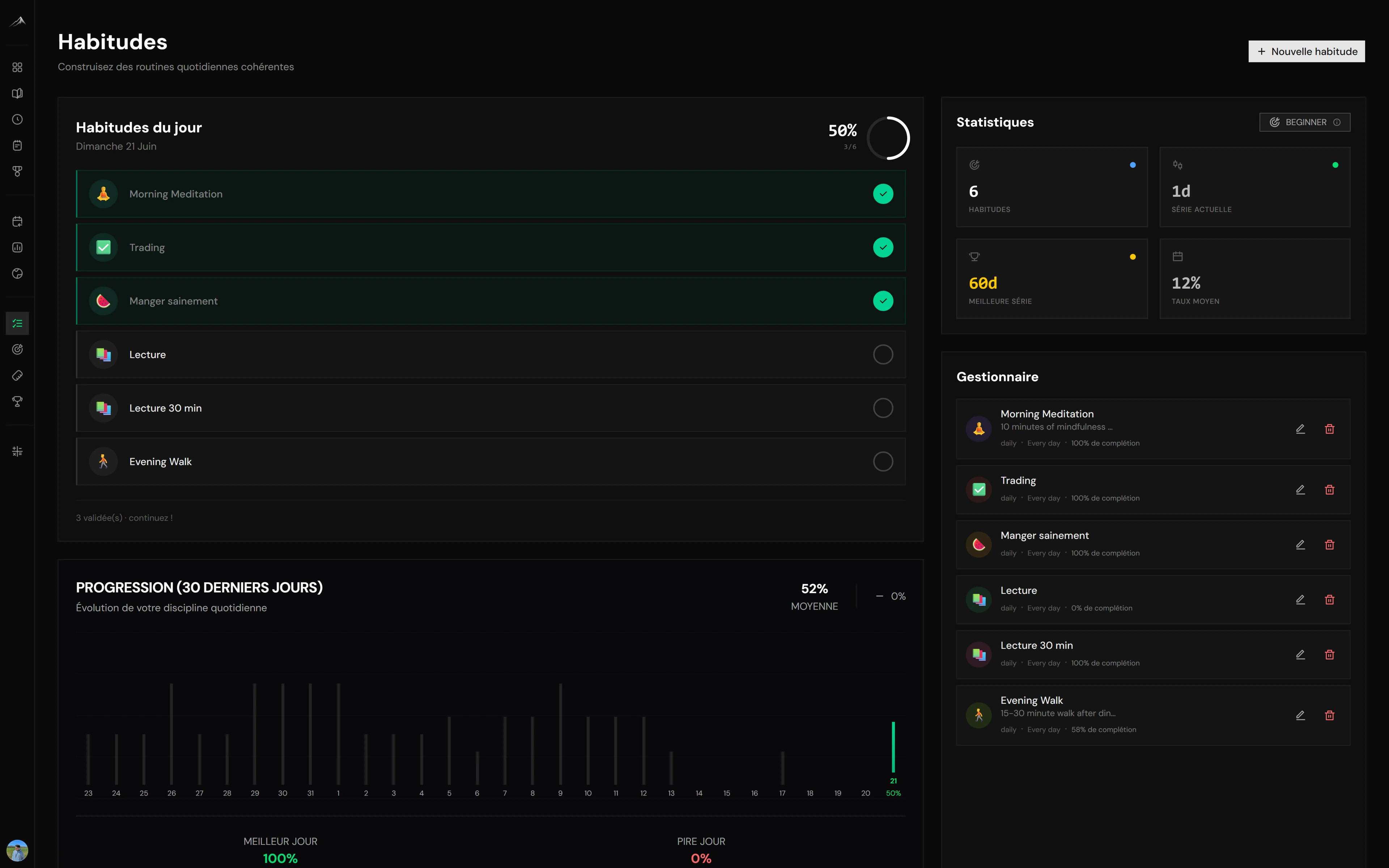The width and height of the screenshot is (1389, 868).
Task: Uncheck the Morning Meditation habit for today
Action: click(x=883, y=194)
